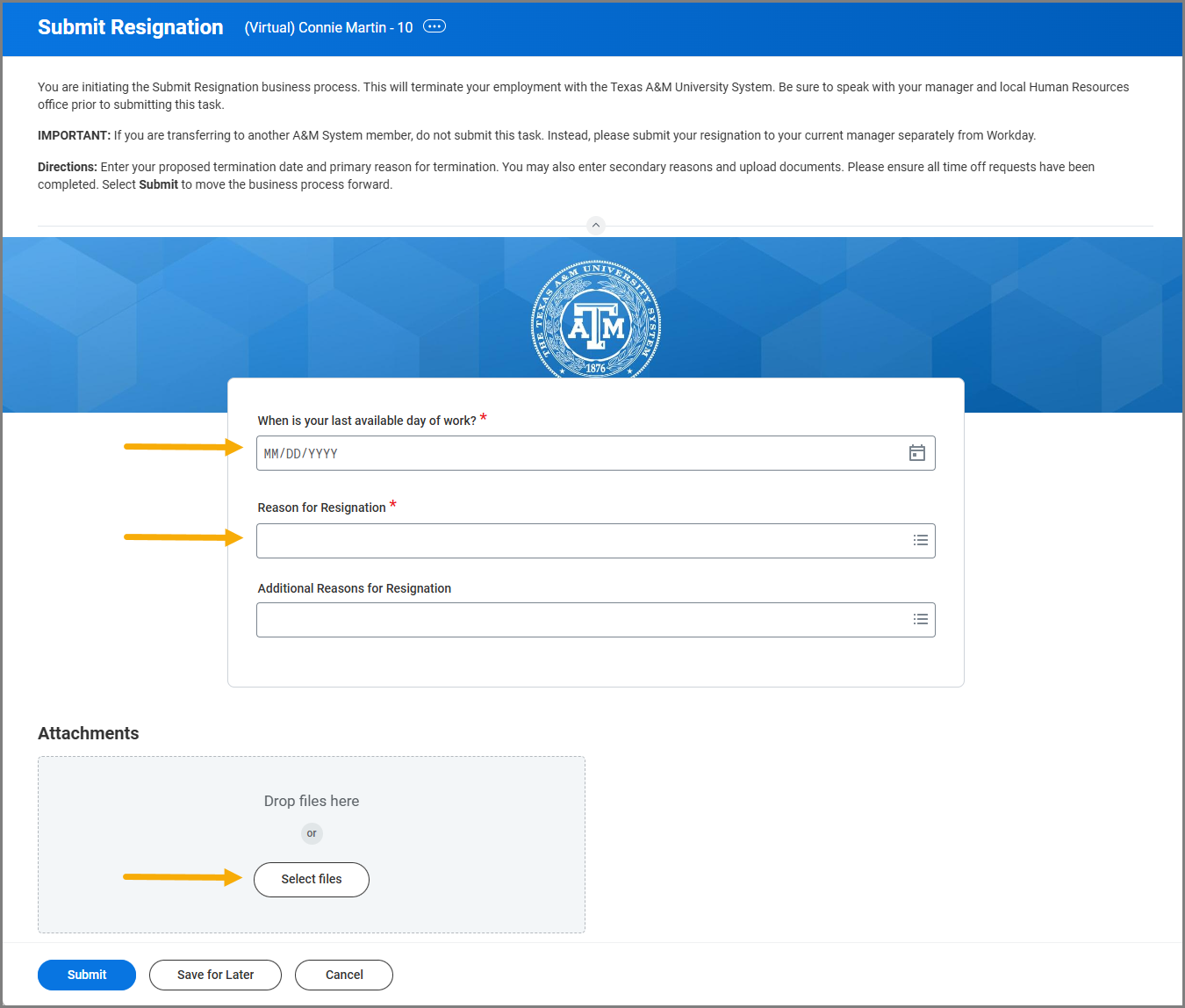Click the "Additional Reasons for Resignation" label
The height and width of the screenshot is (1008, 1185).
point(355,588)
